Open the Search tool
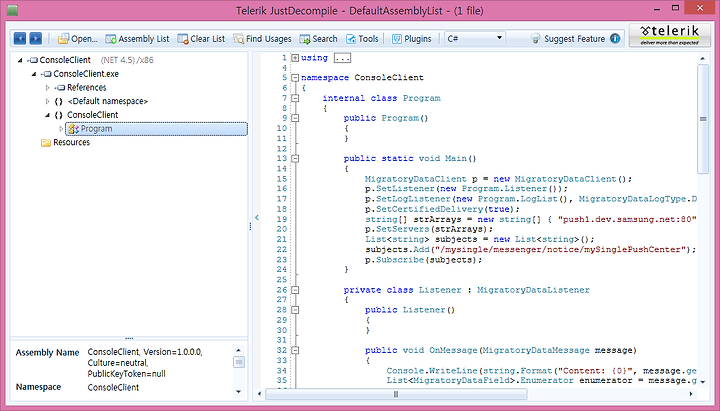720x411 pixels. click(318, 39)
